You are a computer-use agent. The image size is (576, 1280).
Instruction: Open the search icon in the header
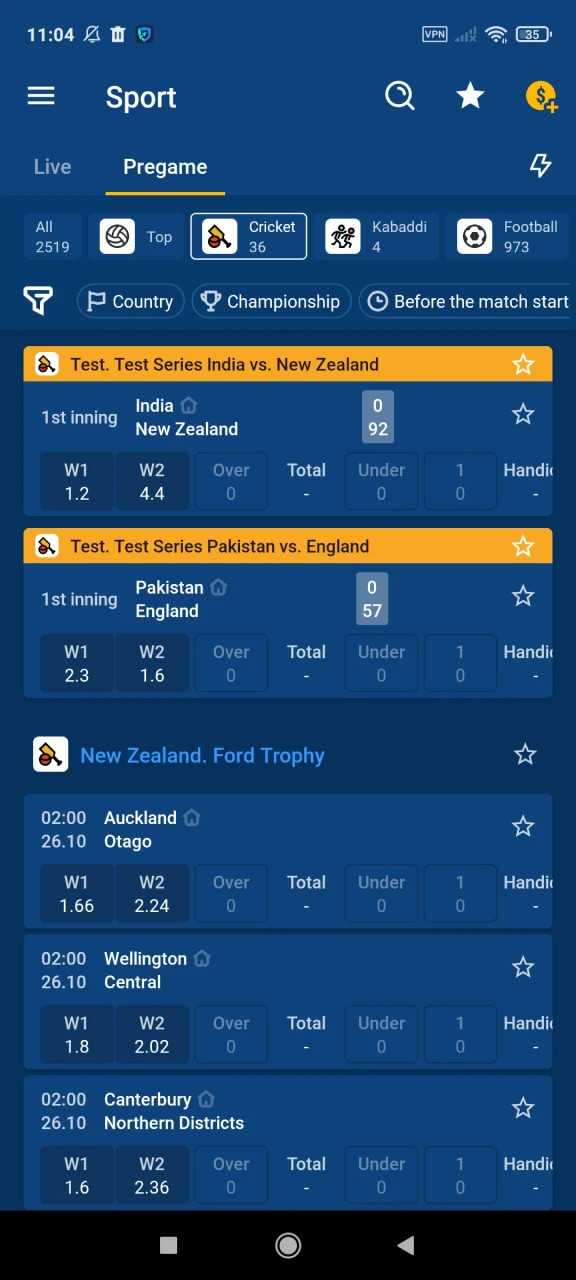tap(400, 96)
